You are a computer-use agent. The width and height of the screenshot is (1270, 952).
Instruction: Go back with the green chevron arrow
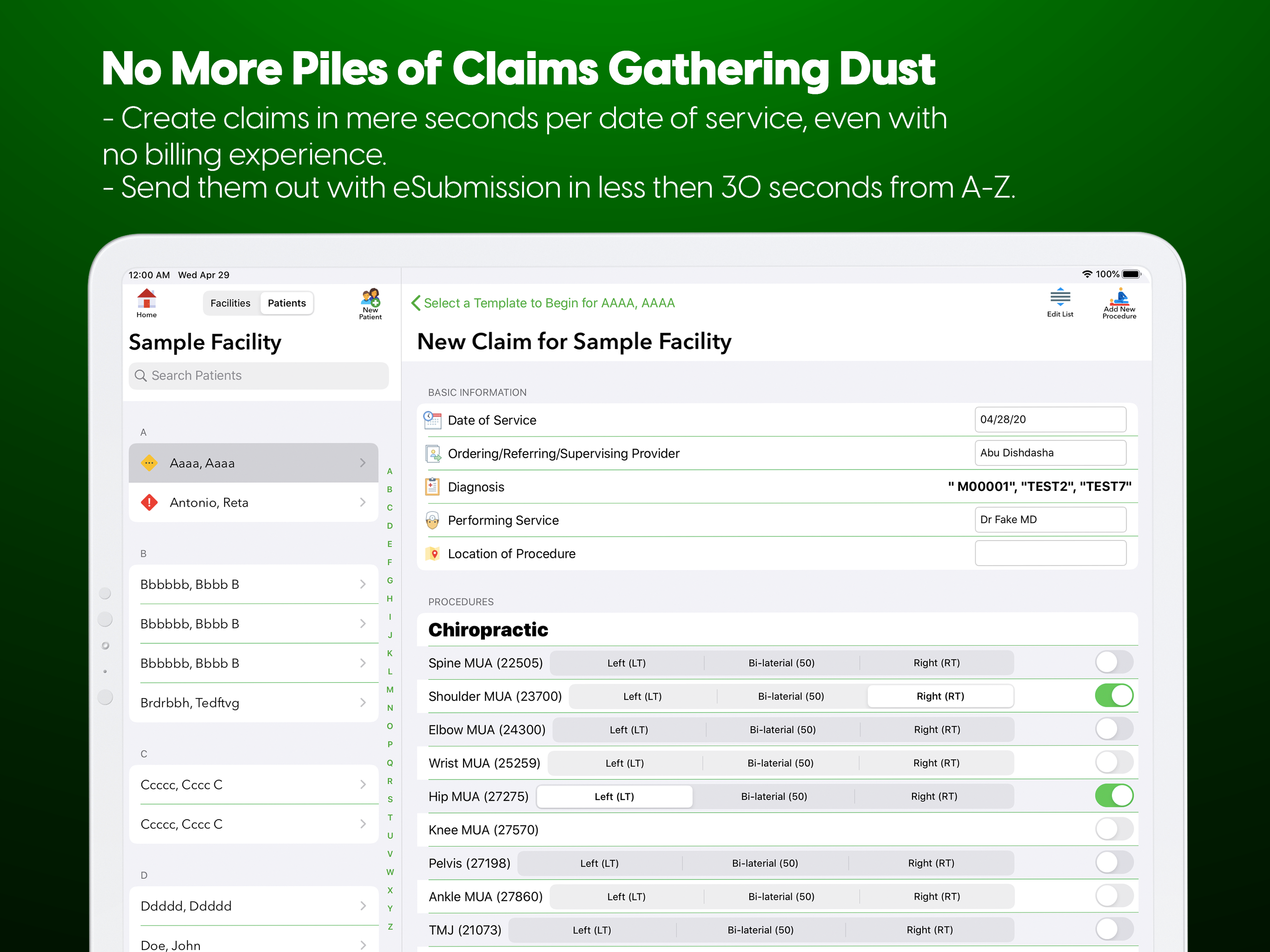(x=416, y=303)
